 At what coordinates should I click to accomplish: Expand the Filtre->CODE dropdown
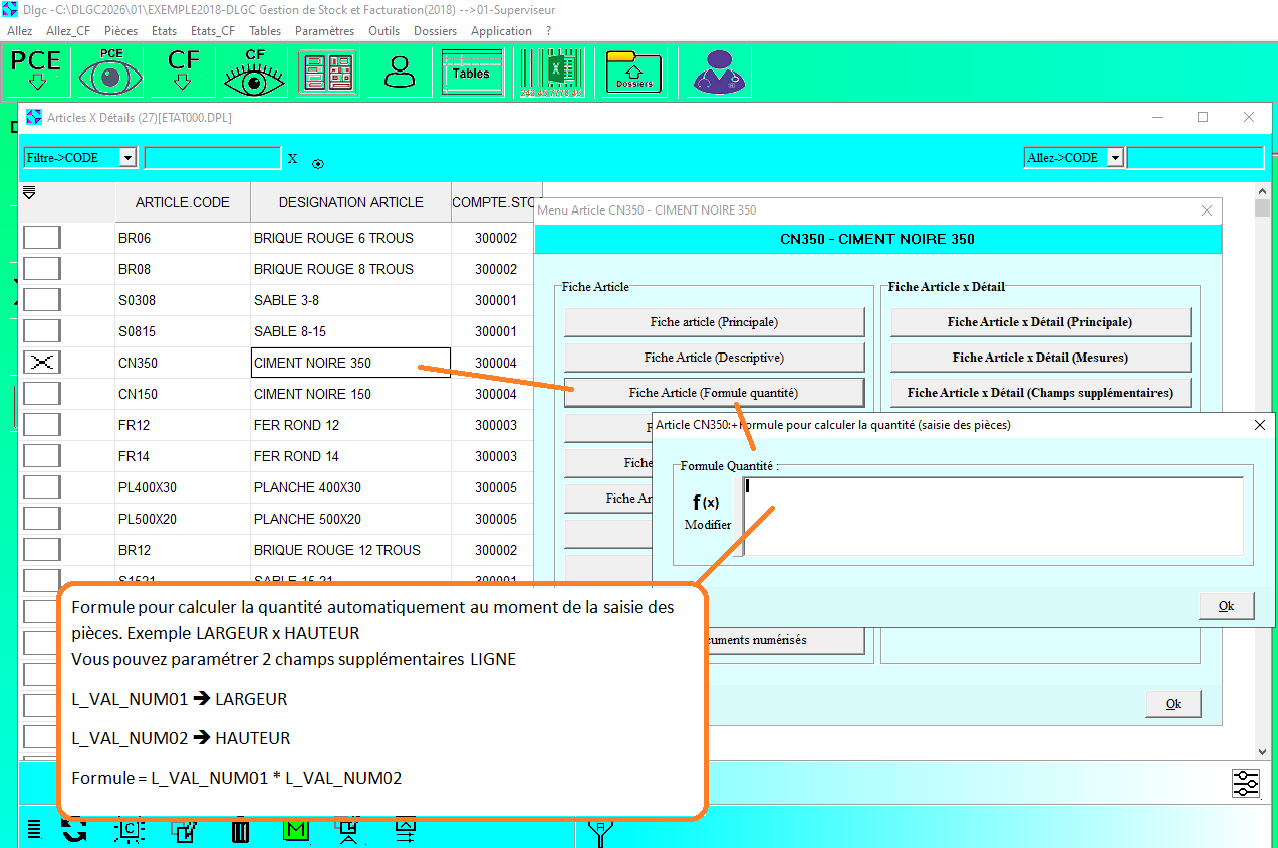pos(127,158)
